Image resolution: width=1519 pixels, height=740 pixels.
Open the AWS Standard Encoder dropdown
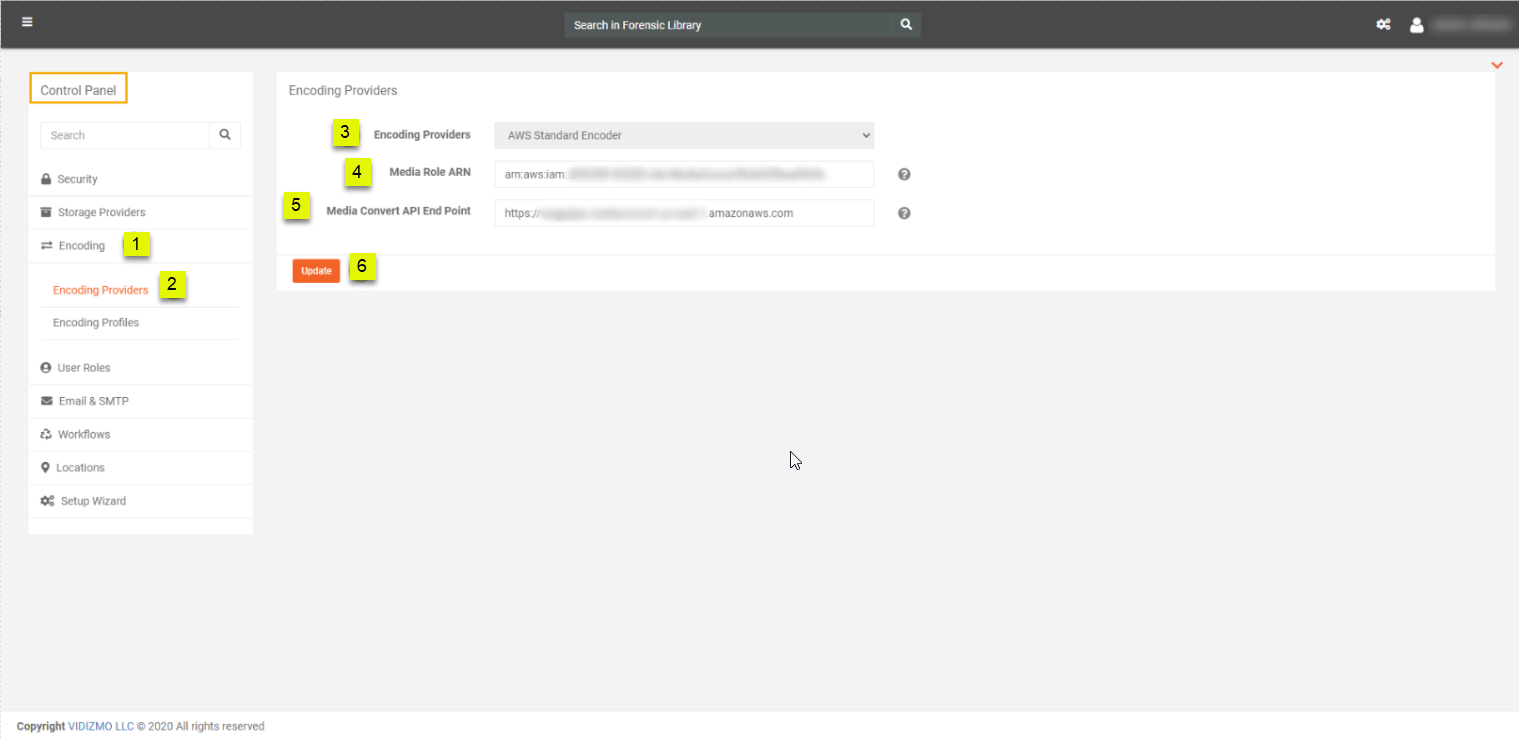coord(683,134)
